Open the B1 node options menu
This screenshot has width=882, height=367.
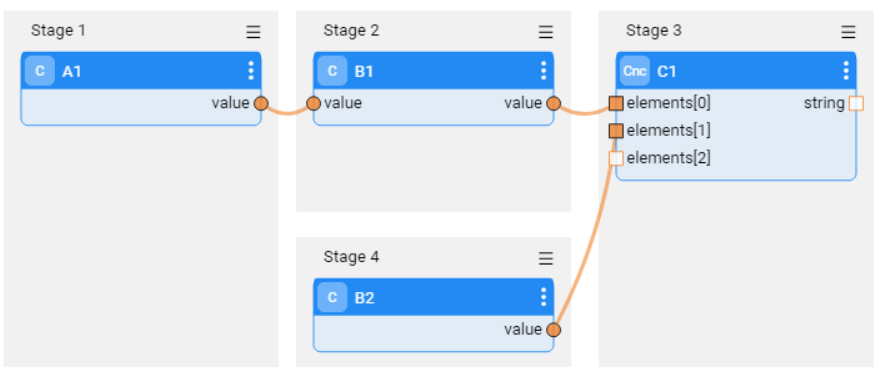point(543,71)
